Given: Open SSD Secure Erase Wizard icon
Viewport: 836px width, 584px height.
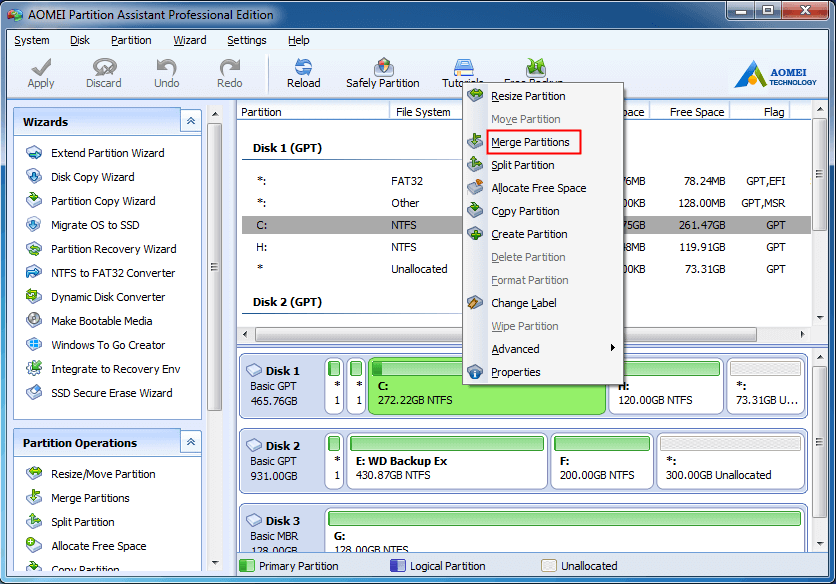Looking at the screenshot, I should pos(34,393).
